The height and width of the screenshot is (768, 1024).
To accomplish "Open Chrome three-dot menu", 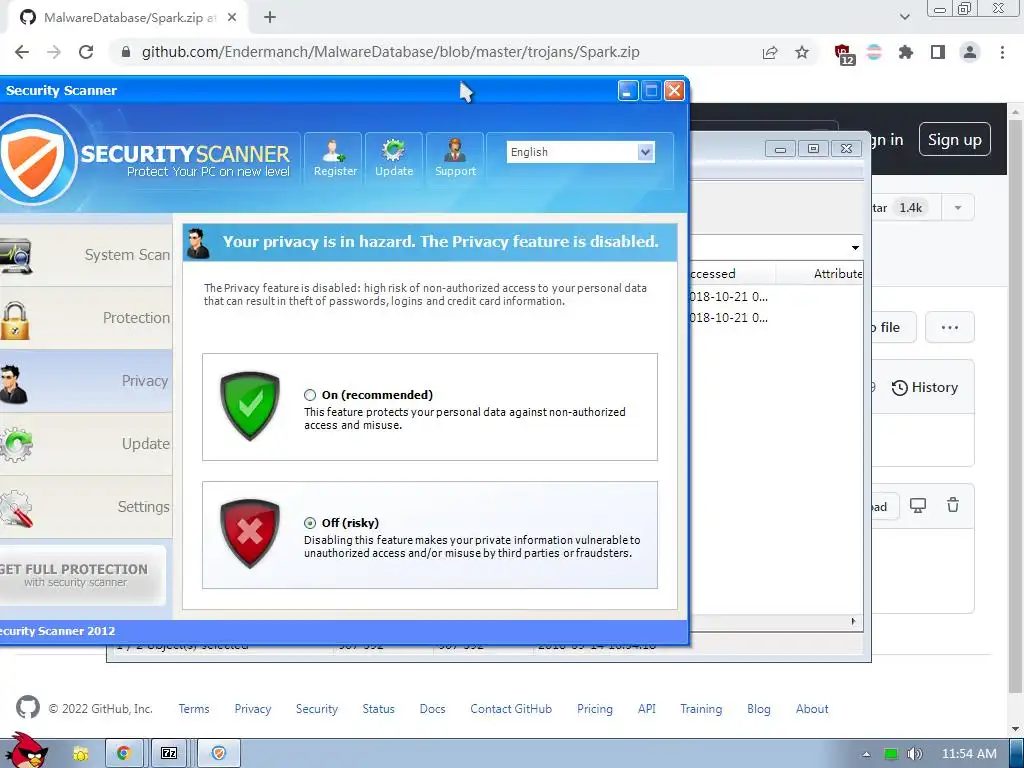I will click(x=1002, y=52).
